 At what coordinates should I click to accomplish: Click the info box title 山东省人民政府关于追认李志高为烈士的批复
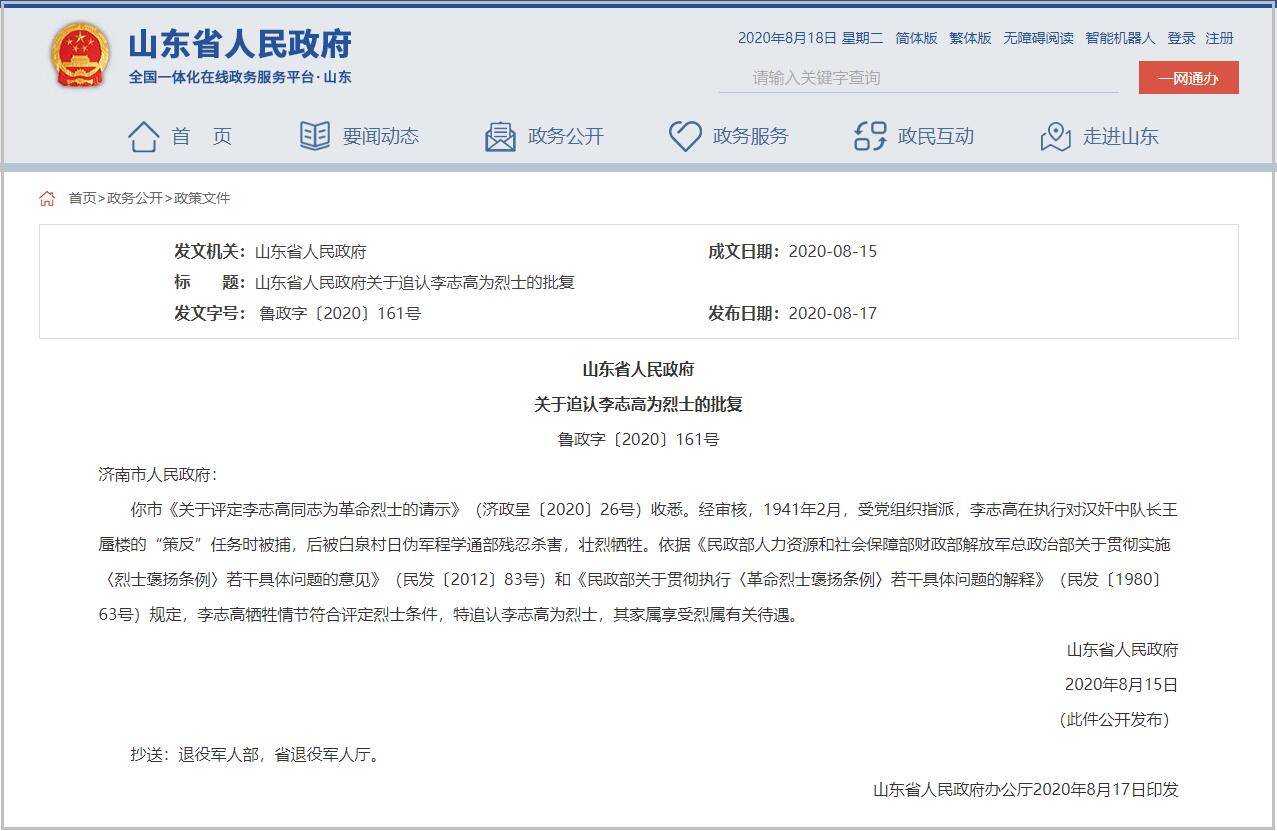(x=415, y=282)
